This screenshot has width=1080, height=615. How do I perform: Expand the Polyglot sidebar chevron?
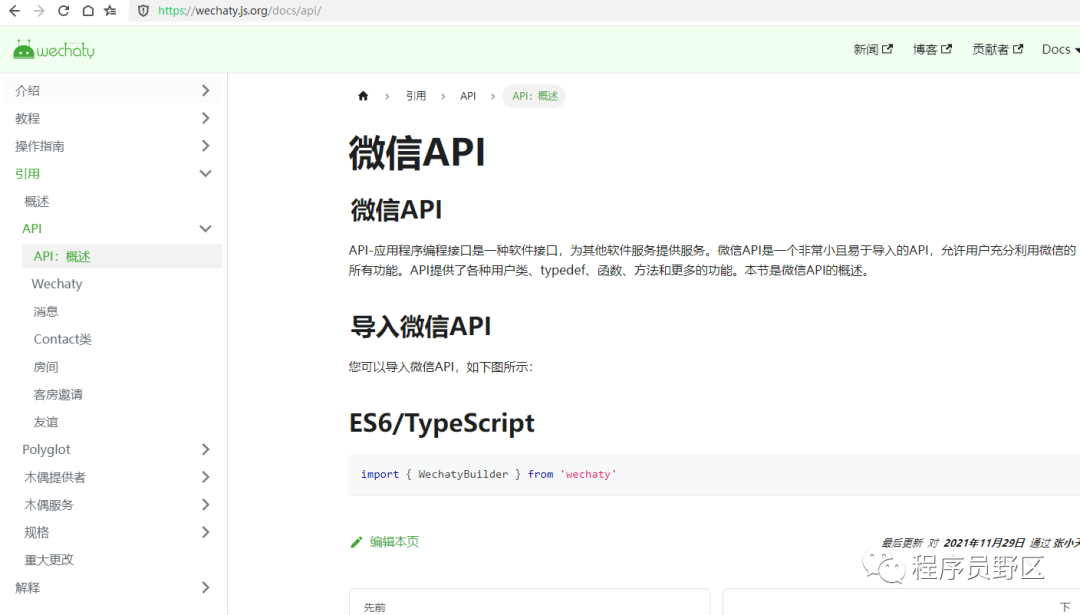click(x=205, y=449)
